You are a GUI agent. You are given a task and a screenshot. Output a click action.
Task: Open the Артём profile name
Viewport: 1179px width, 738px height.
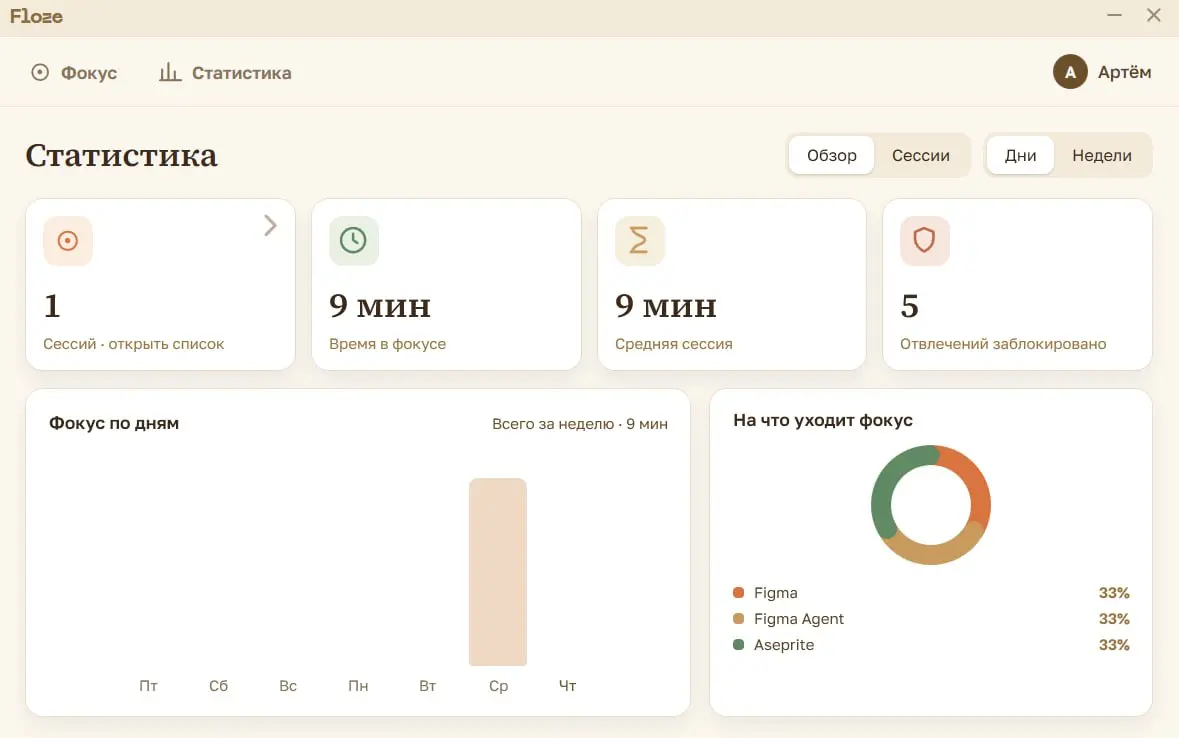point(1124,72)
